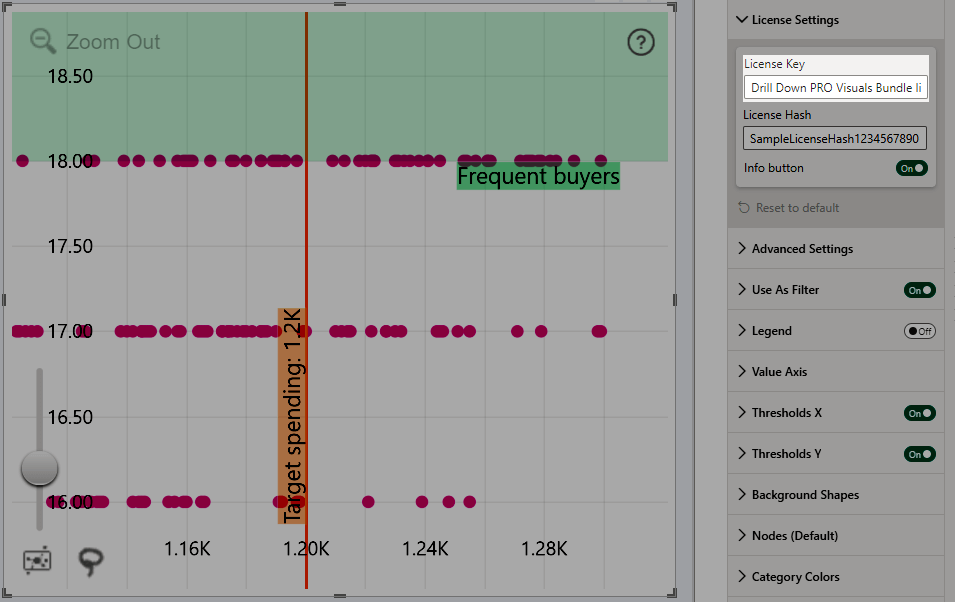Click the License Hash text box
The width and height of the screenshot is (955, 602).
click(x=835, y=138)
